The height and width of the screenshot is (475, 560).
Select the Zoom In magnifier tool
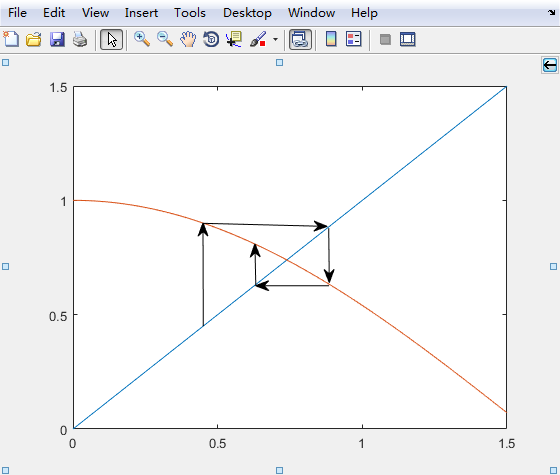142,39
